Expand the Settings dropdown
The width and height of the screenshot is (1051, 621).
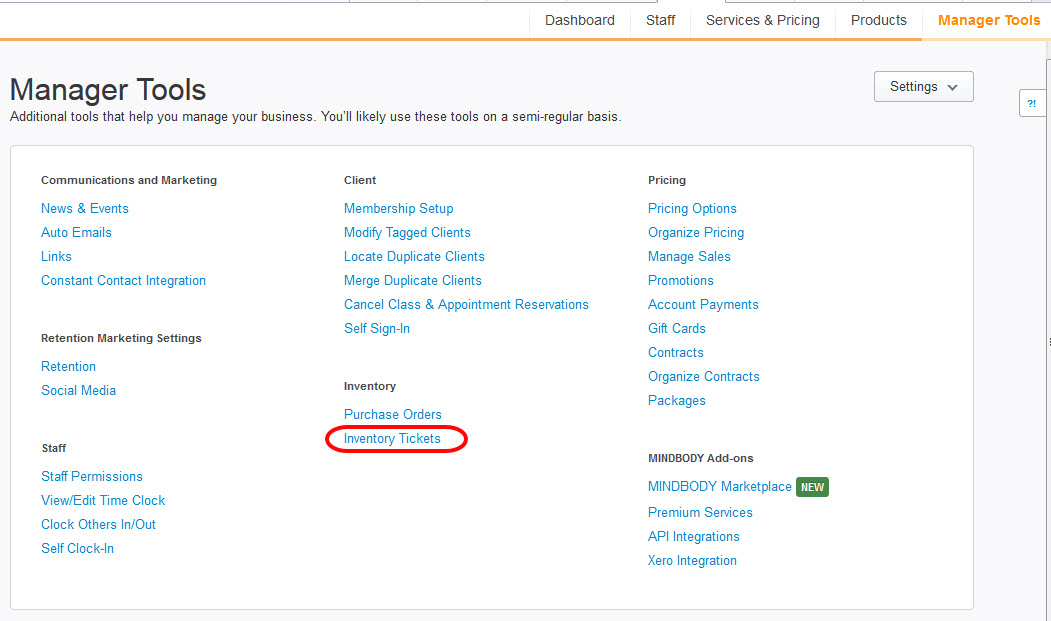pos(923,87)
